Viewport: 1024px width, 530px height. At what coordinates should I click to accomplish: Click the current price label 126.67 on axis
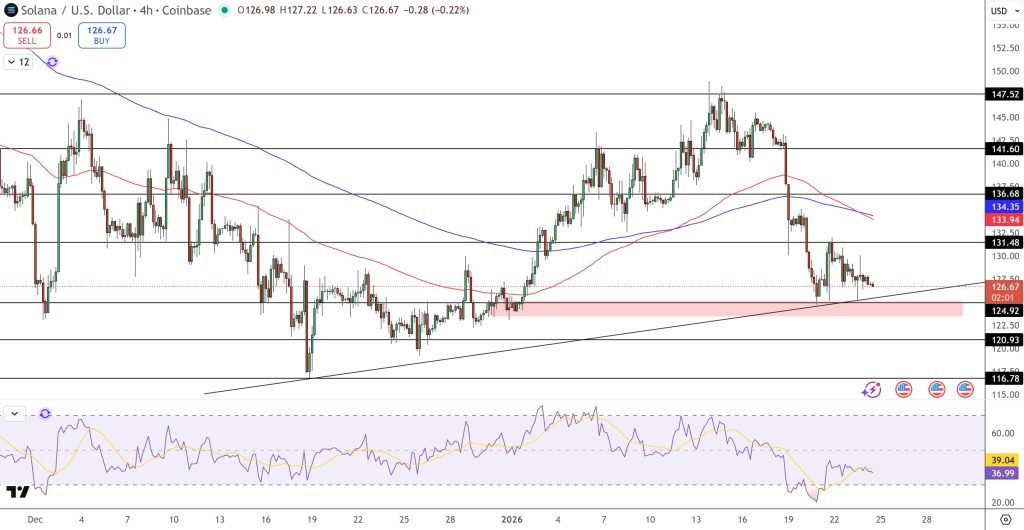1004,286
